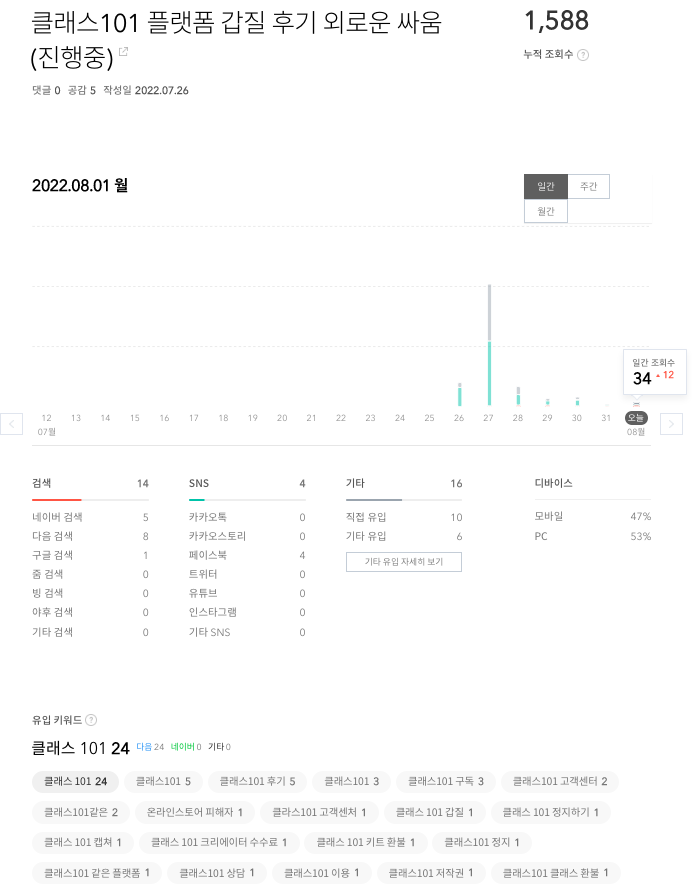Image resolution: width=692 pixels, height=886 pixels.
Task: Open the post via the external link icon beside the title
Action: pyautogui.click(x=123, y=52)
